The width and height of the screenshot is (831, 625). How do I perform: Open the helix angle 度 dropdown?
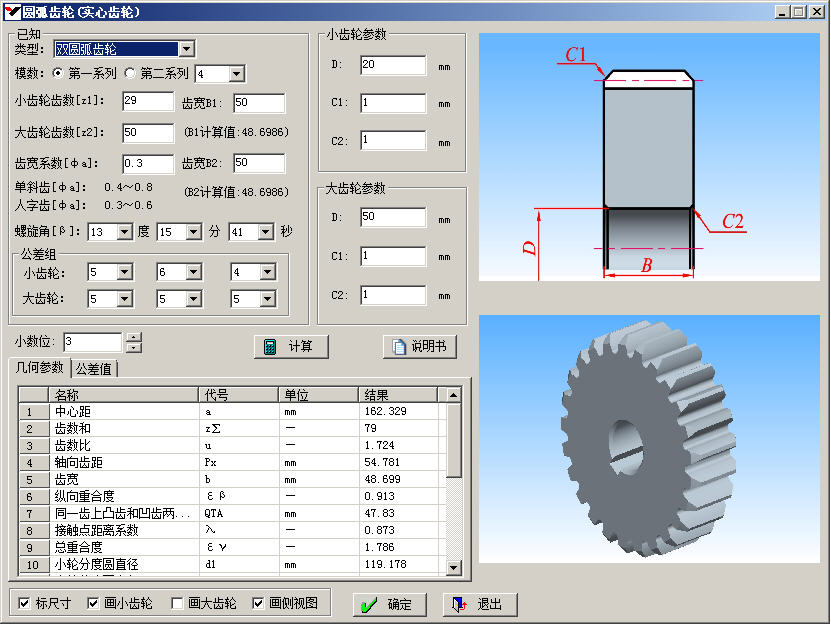(x=124, y=232)
